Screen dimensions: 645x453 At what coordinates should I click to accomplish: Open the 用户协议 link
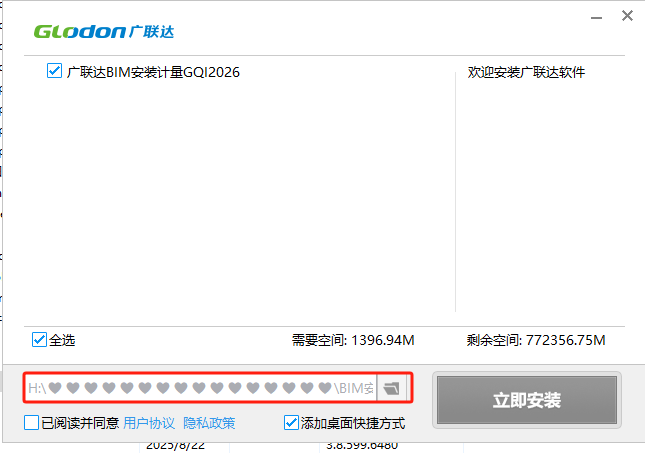(x=149, y=423)
